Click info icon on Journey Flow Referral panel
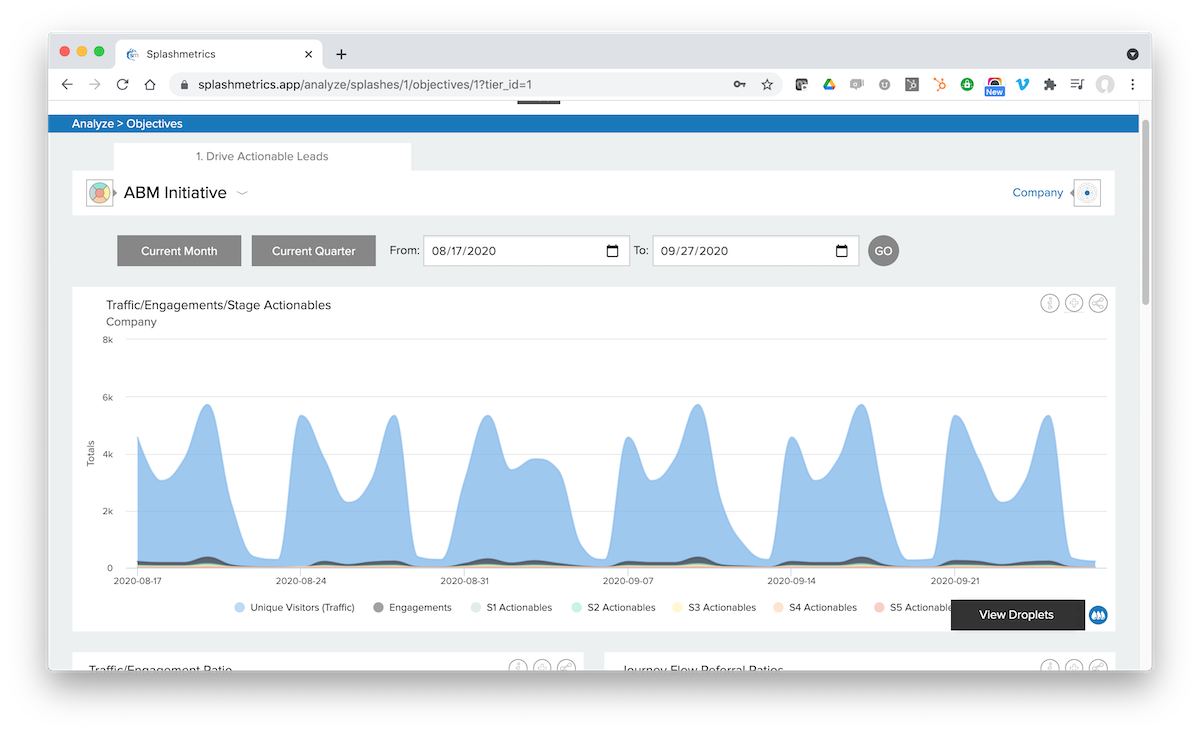Screen dimensions: 1200x734 click(1050, 667)
